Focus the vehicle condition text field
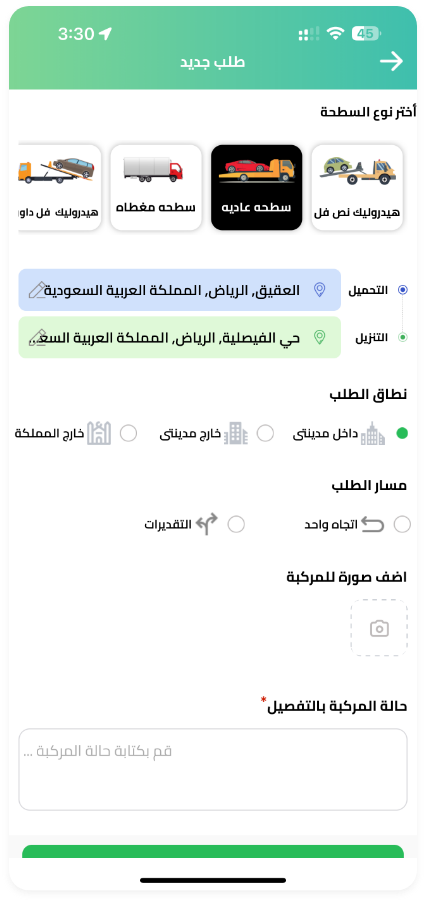Image resolution: width=426 pixels, height=903 pixels. tap(213, 769)
